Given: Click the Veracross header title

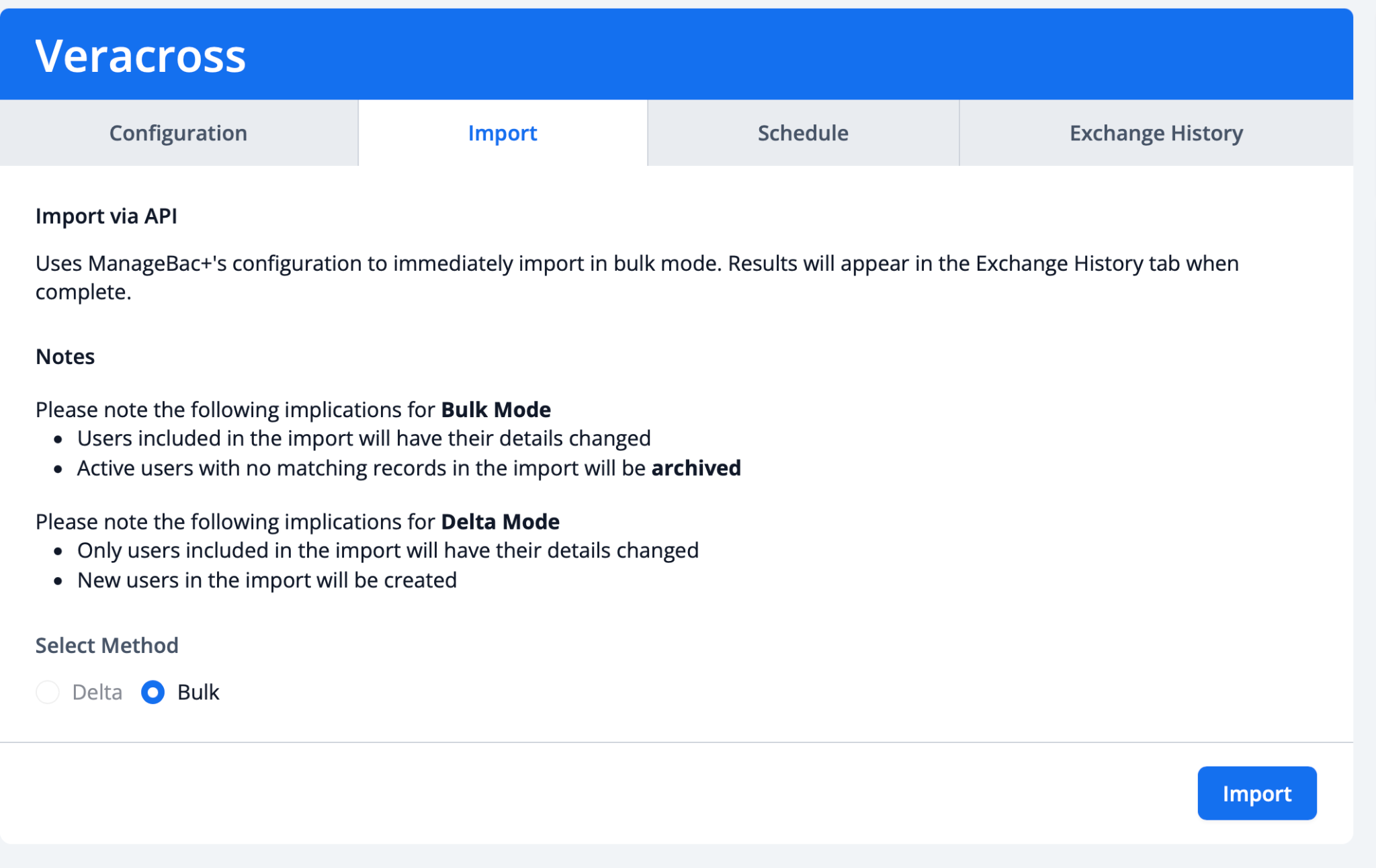Looking at the screenshot, I should coord(141,56).
